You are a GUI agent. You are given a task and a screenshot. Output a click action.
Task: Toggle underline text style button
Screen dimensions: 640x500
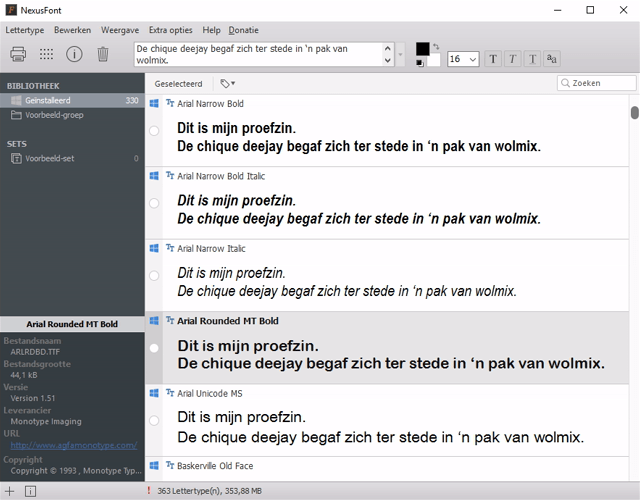pos(532,59)
